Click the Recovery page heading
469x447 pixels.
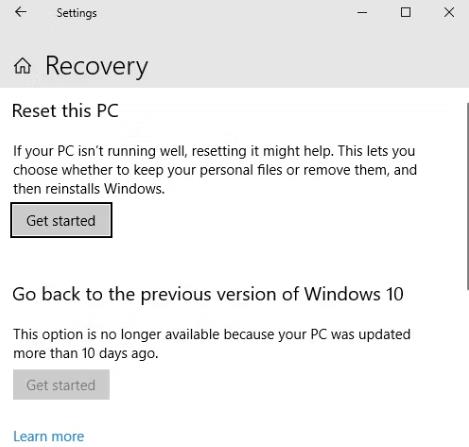tap(97, 66)
